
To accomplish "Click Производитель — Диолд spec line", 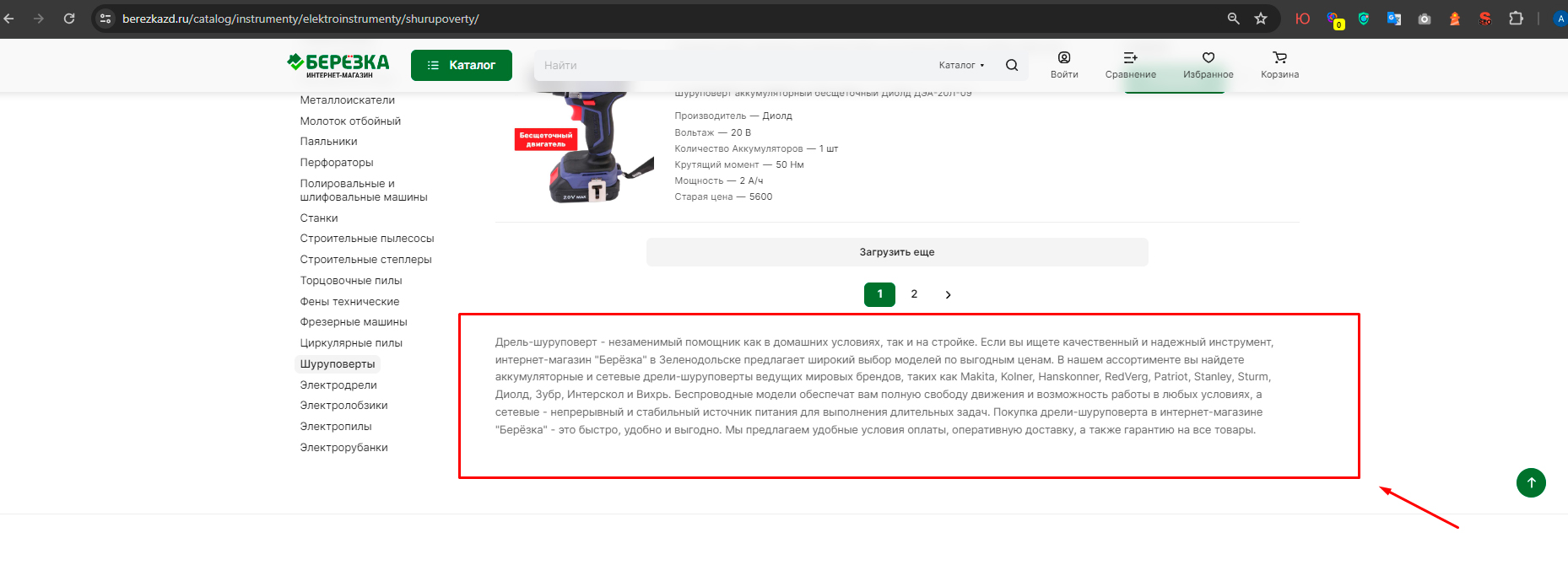I will pyautogui.click(x=733, y=116).
